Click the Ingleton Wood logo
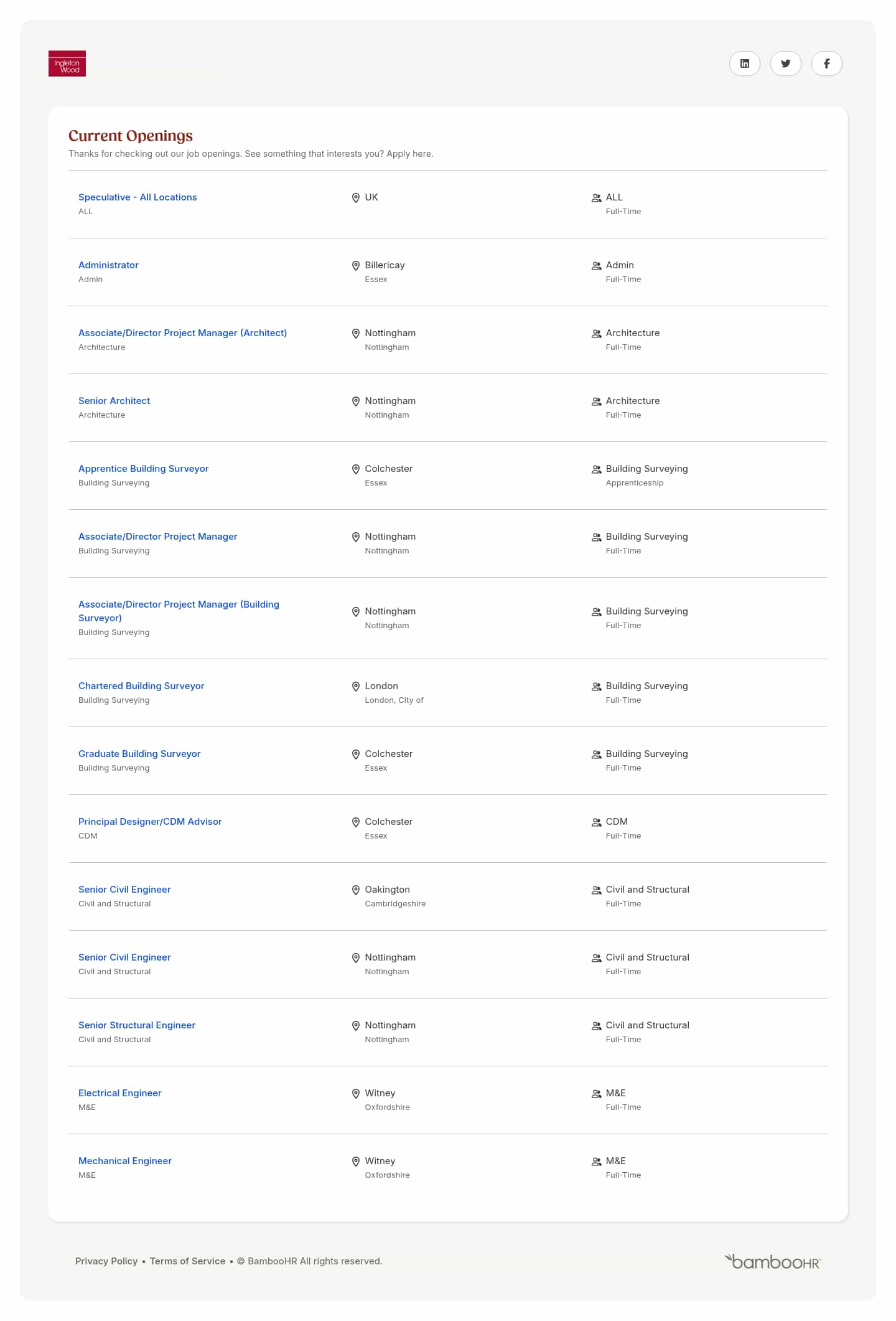The height and width of the screenshot is (1321, 896). [67, 63]
